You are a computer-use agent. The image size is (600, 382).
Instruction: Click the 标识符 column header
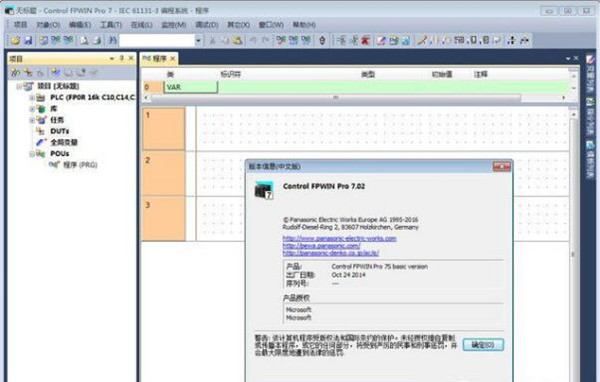(230, 74)
